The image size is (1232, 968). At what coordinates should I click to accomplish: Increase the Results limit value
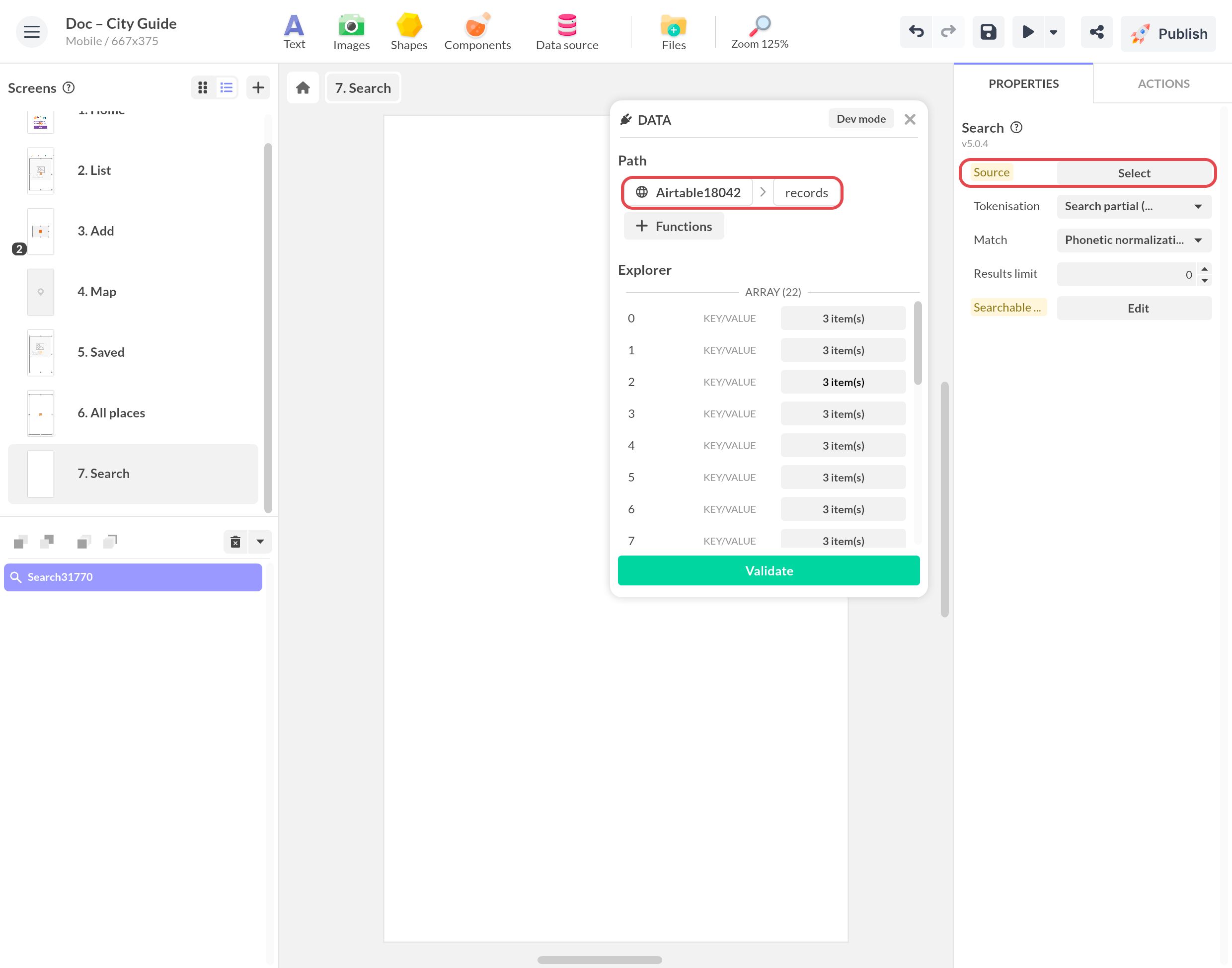coord(1205,269)
